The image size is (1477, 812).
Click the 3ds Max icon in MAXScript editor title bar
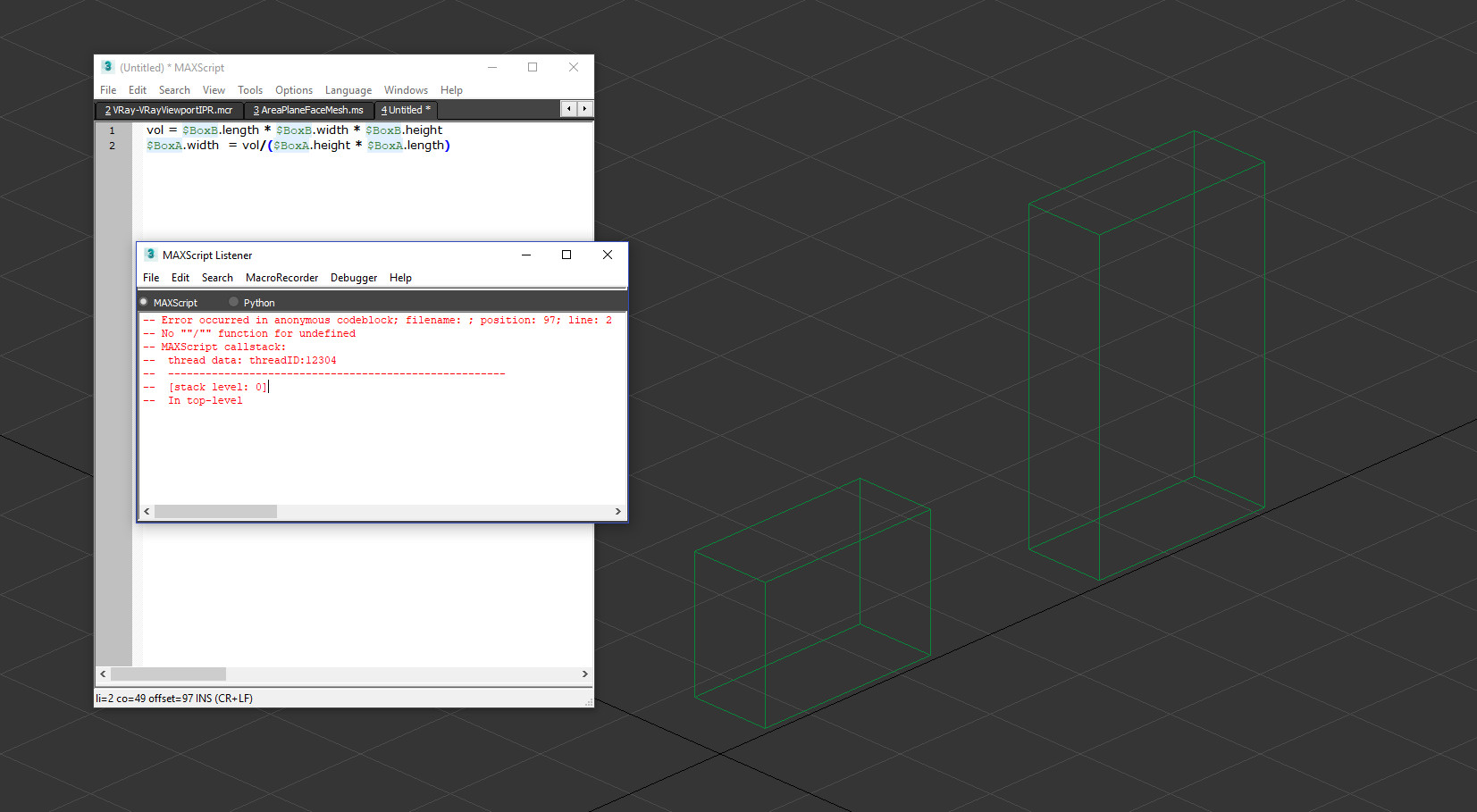pos(107,66)
